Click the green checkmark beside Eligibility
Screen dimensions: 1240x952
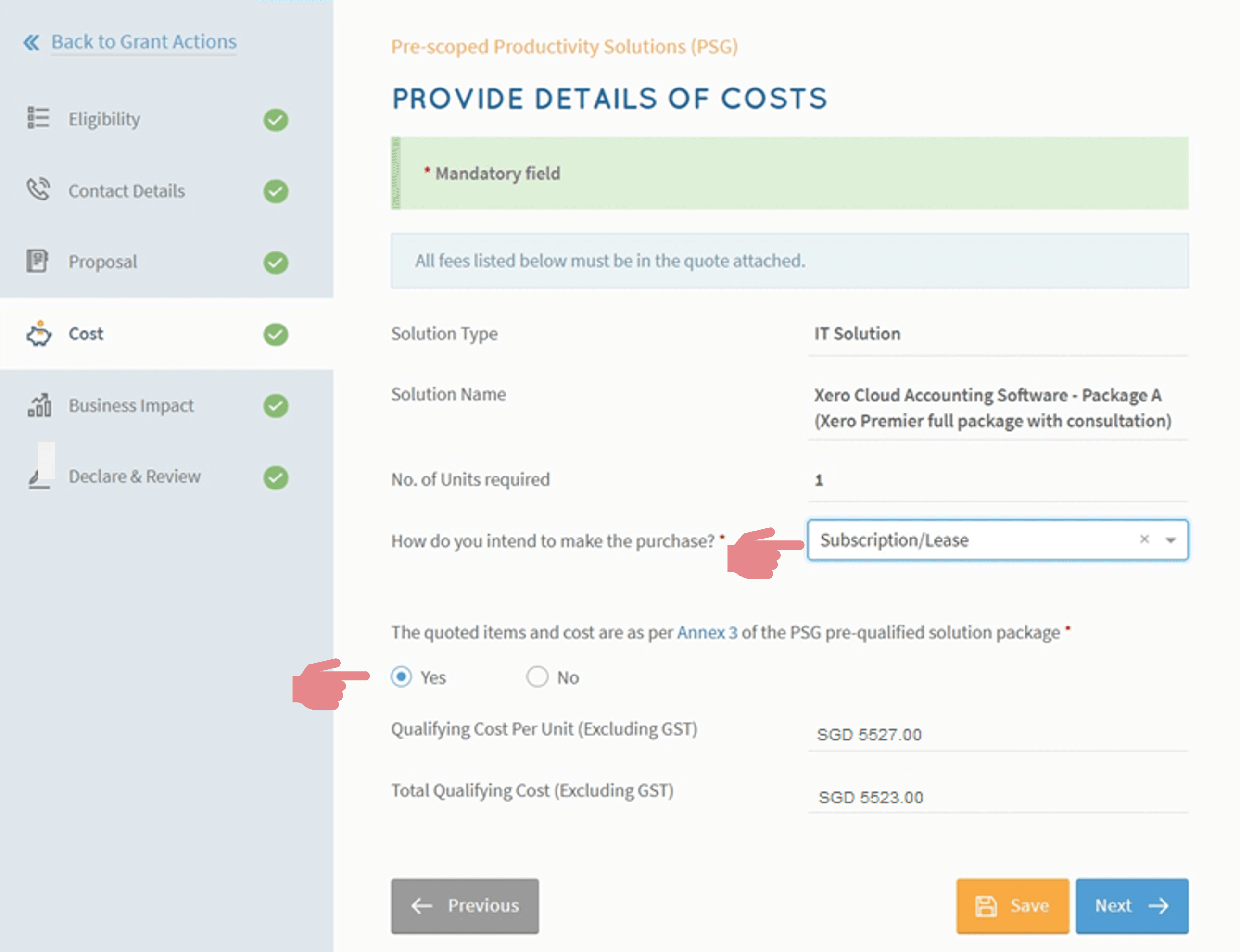click(x=276, y=120)
